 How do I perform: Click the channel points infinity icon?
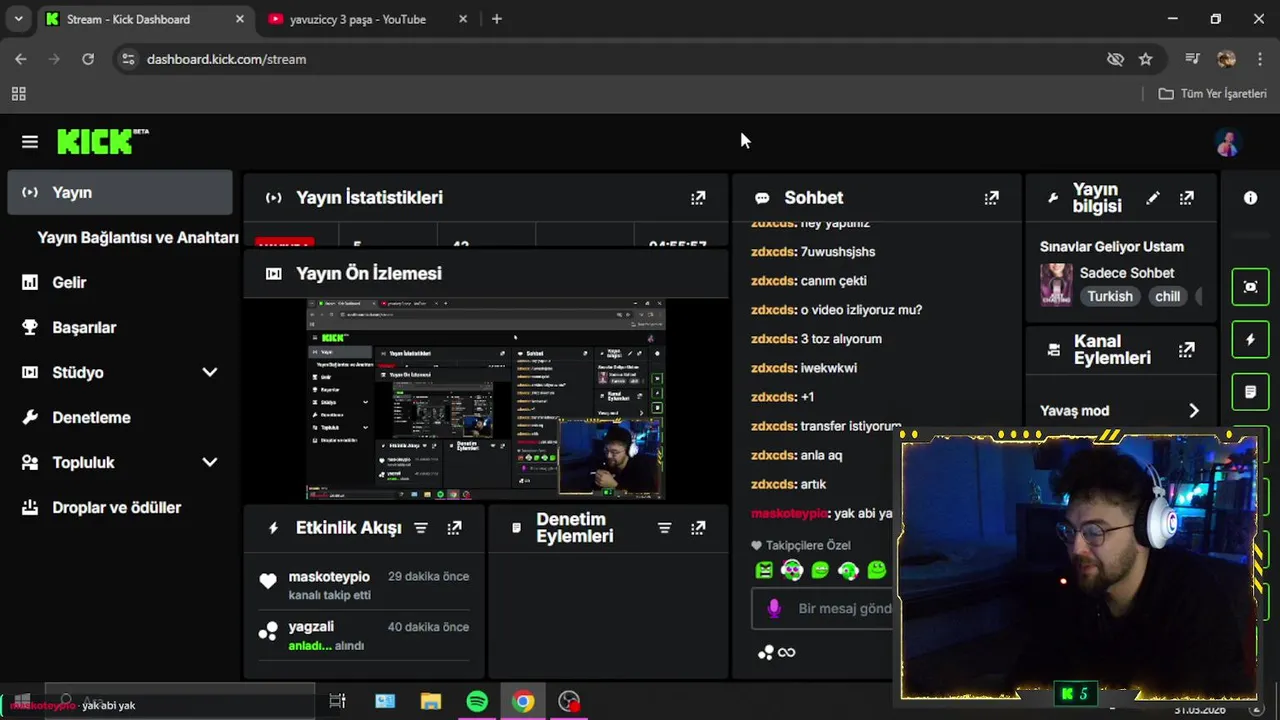pos(776,653)
